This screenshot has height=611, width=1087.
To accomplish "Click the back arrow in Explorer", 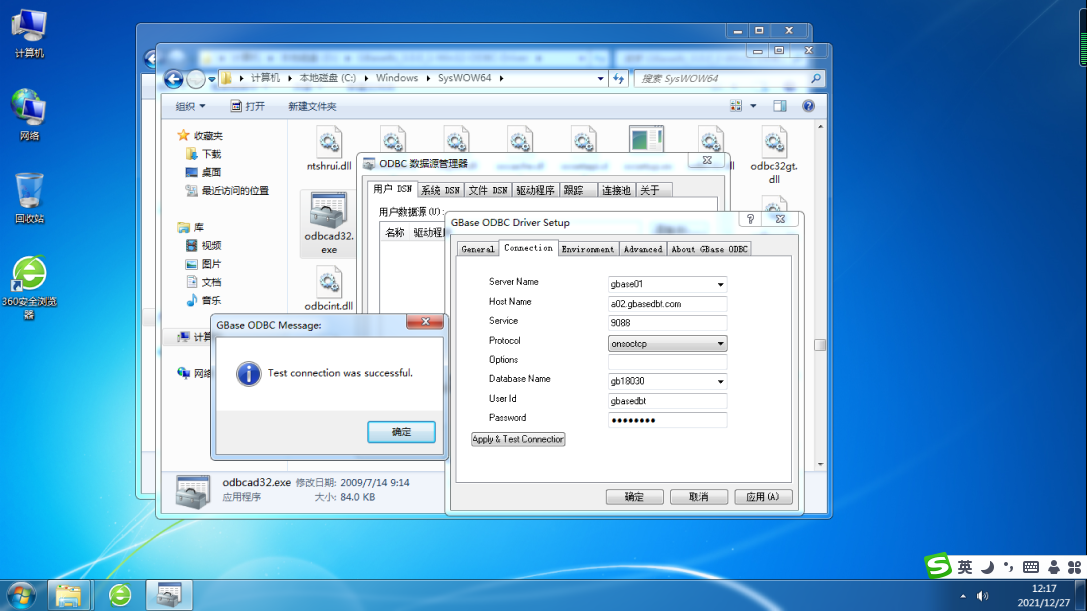I will point(174,79).
